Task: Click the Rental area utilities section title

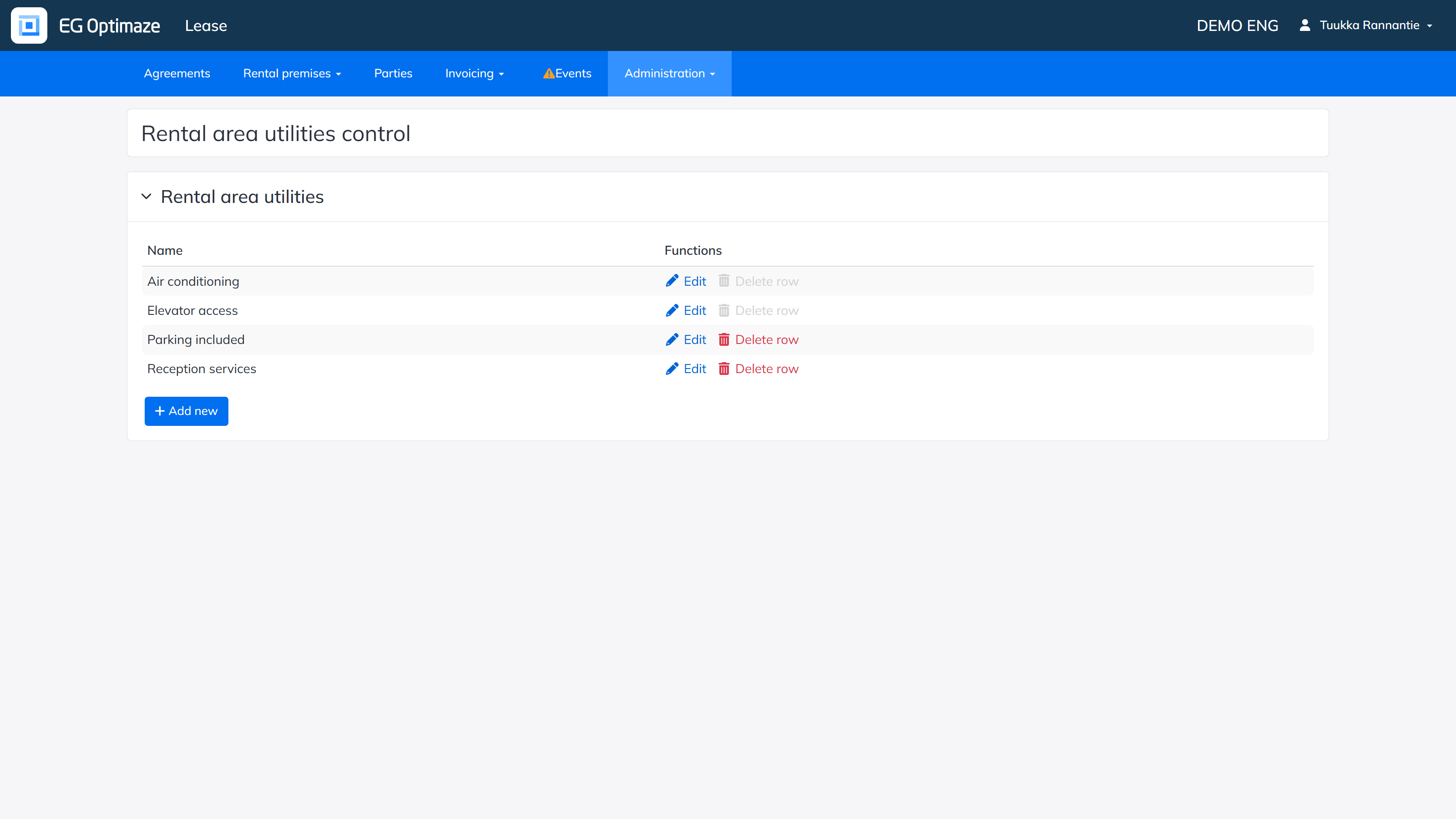Action: [x=242, y=197]
